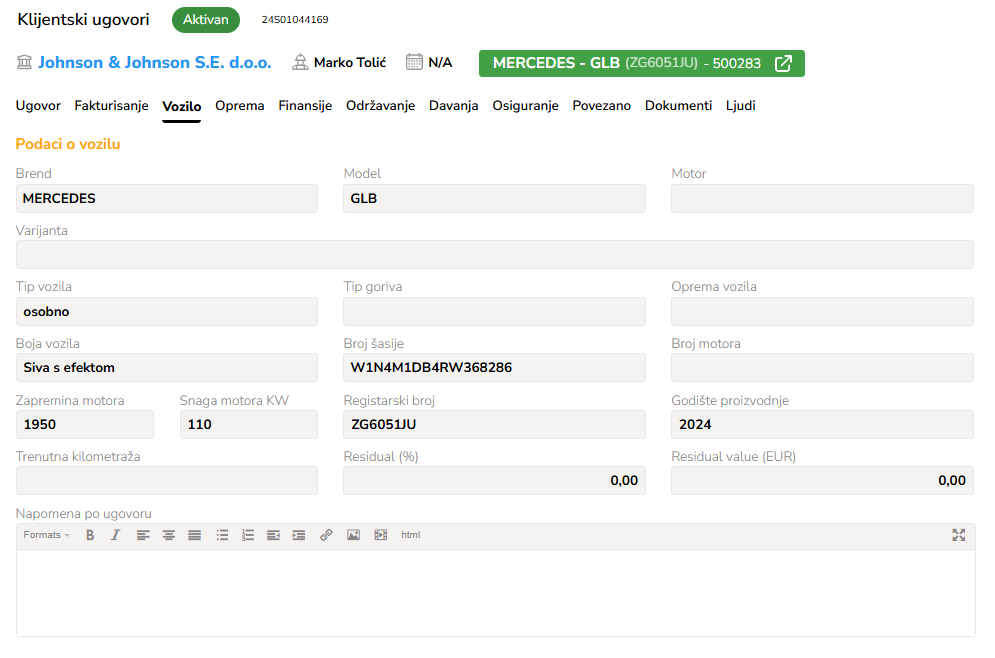995x658 pixels.
Task: Click the Brend field with MERCEDES
Action: tap(167, 199)
